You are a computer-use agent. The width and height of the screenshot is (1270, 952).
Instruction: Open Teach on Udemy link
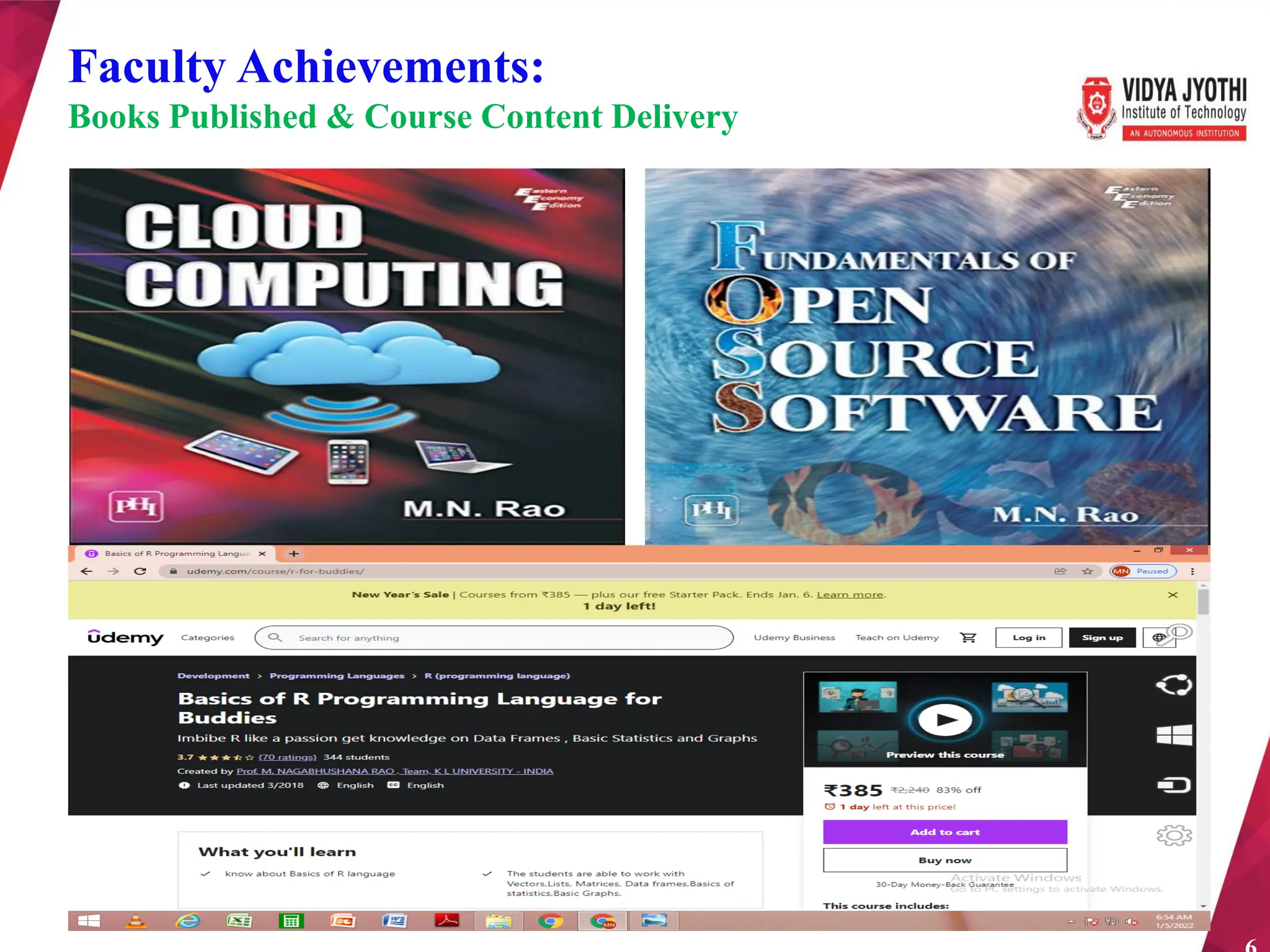tap(897, 638)
